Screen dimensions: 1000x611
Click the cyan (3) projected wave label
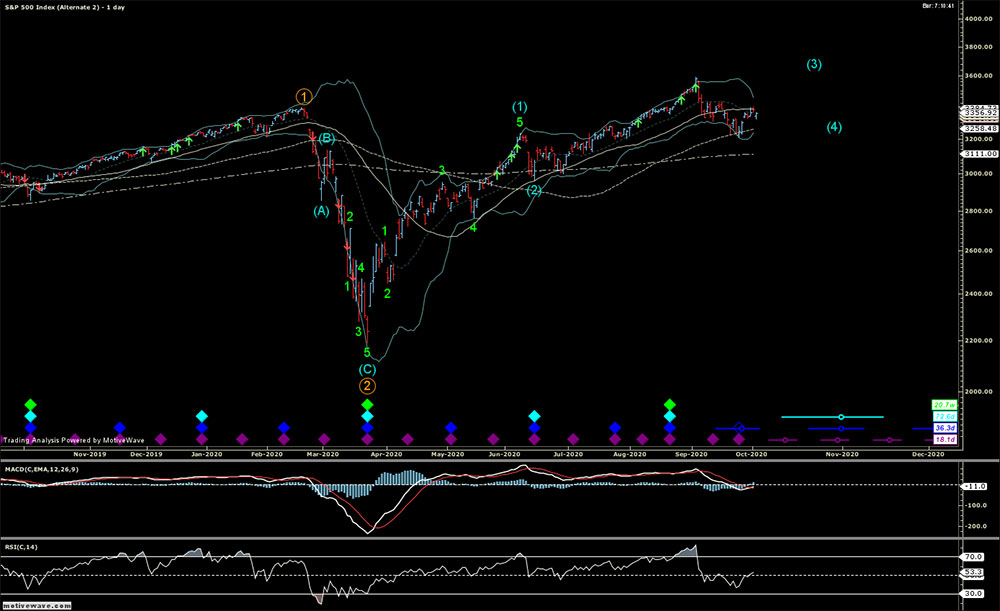814,65
